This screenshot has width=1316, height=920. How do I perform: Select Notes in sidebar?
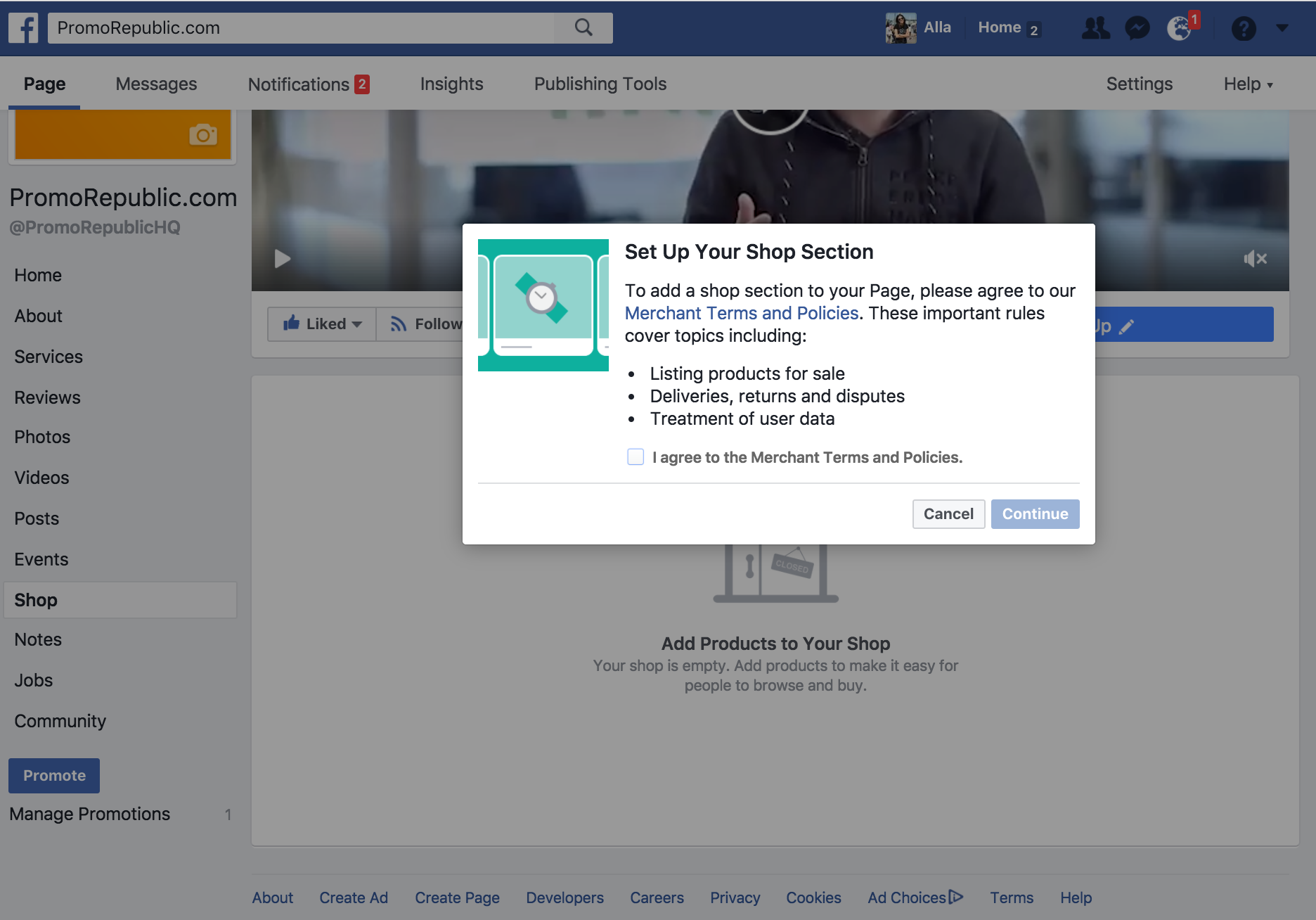[x=38, y=639]
